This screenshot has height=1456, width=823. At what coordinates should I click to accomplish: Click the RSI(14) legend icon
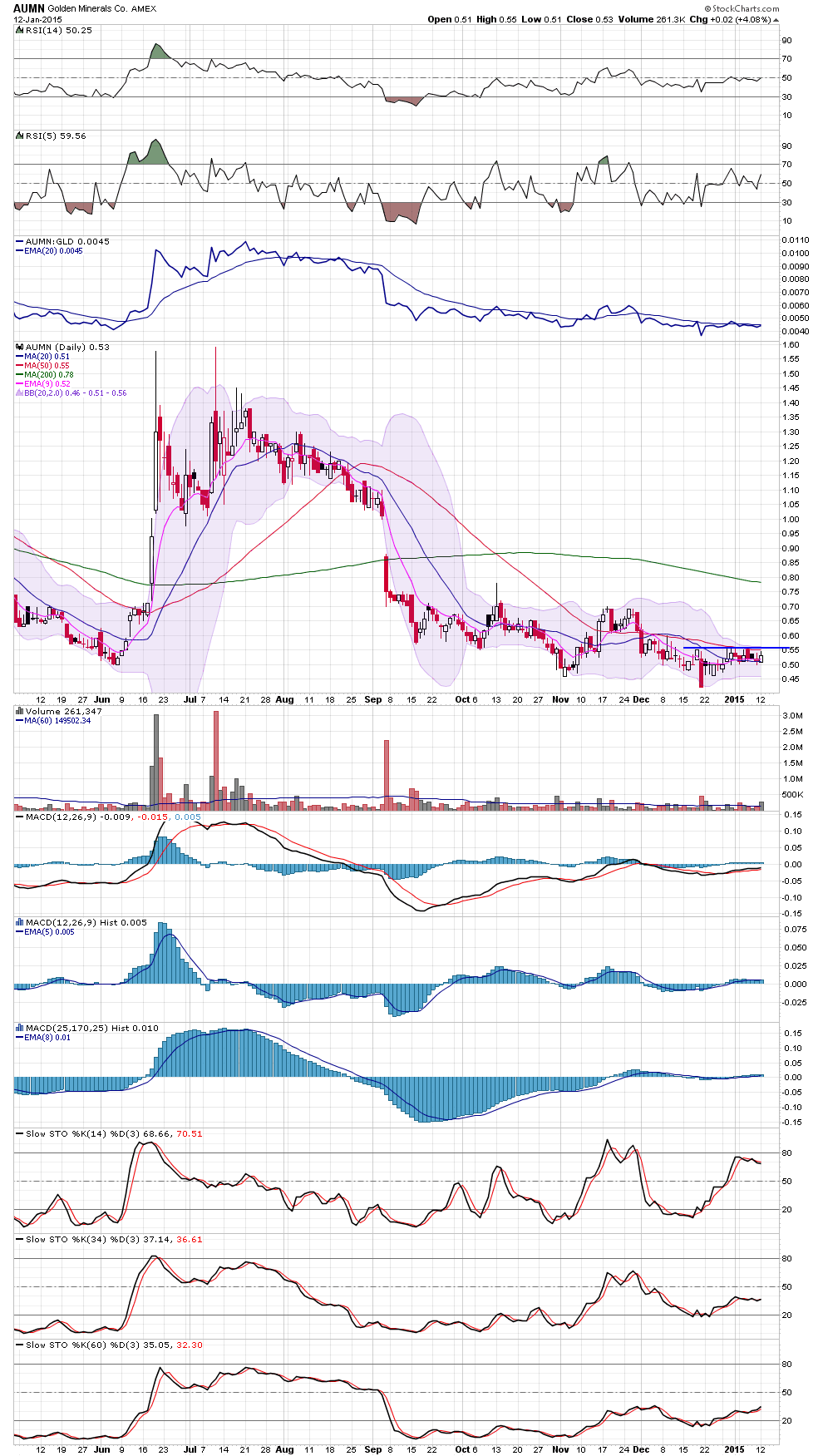(x=19, y=30)
